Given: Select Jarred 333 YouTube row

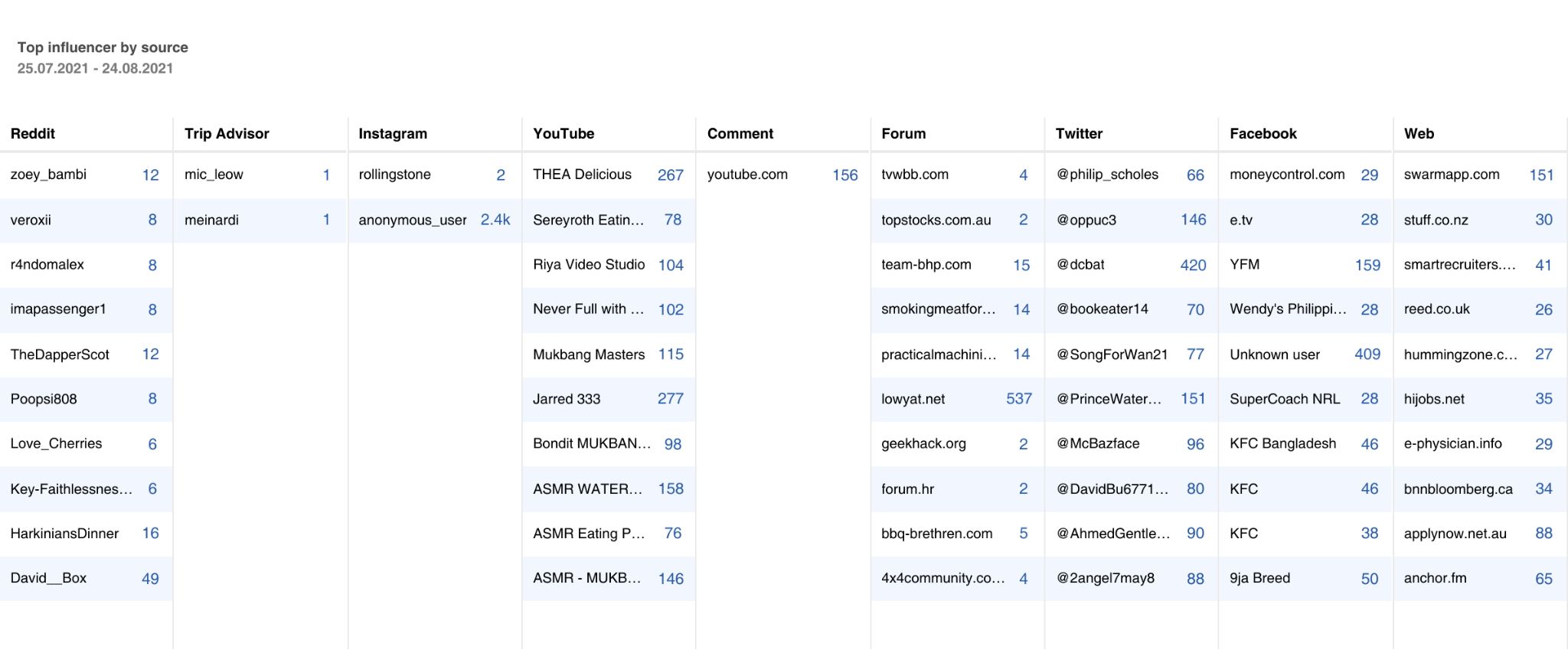Looking at the screenshot, I should click(567, 399).
